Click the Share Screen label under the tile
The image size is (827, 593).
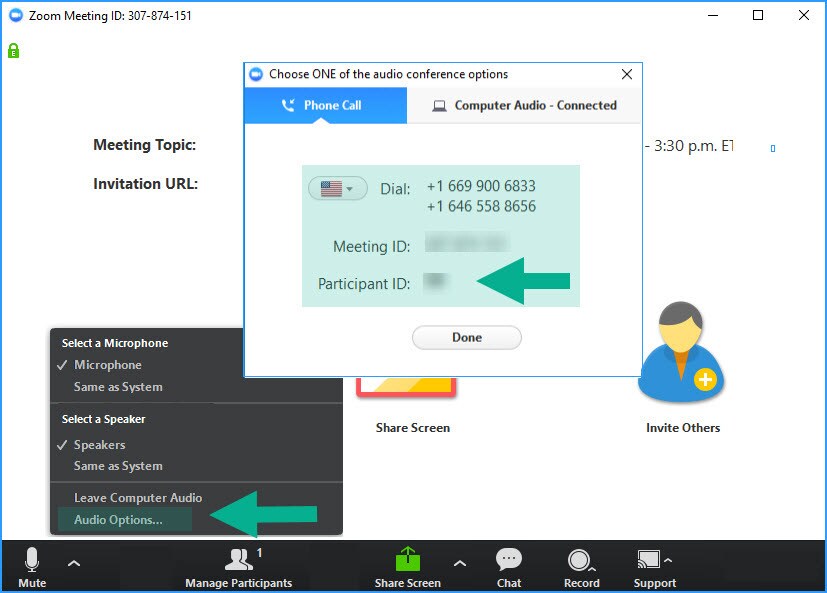coord(413,428)
